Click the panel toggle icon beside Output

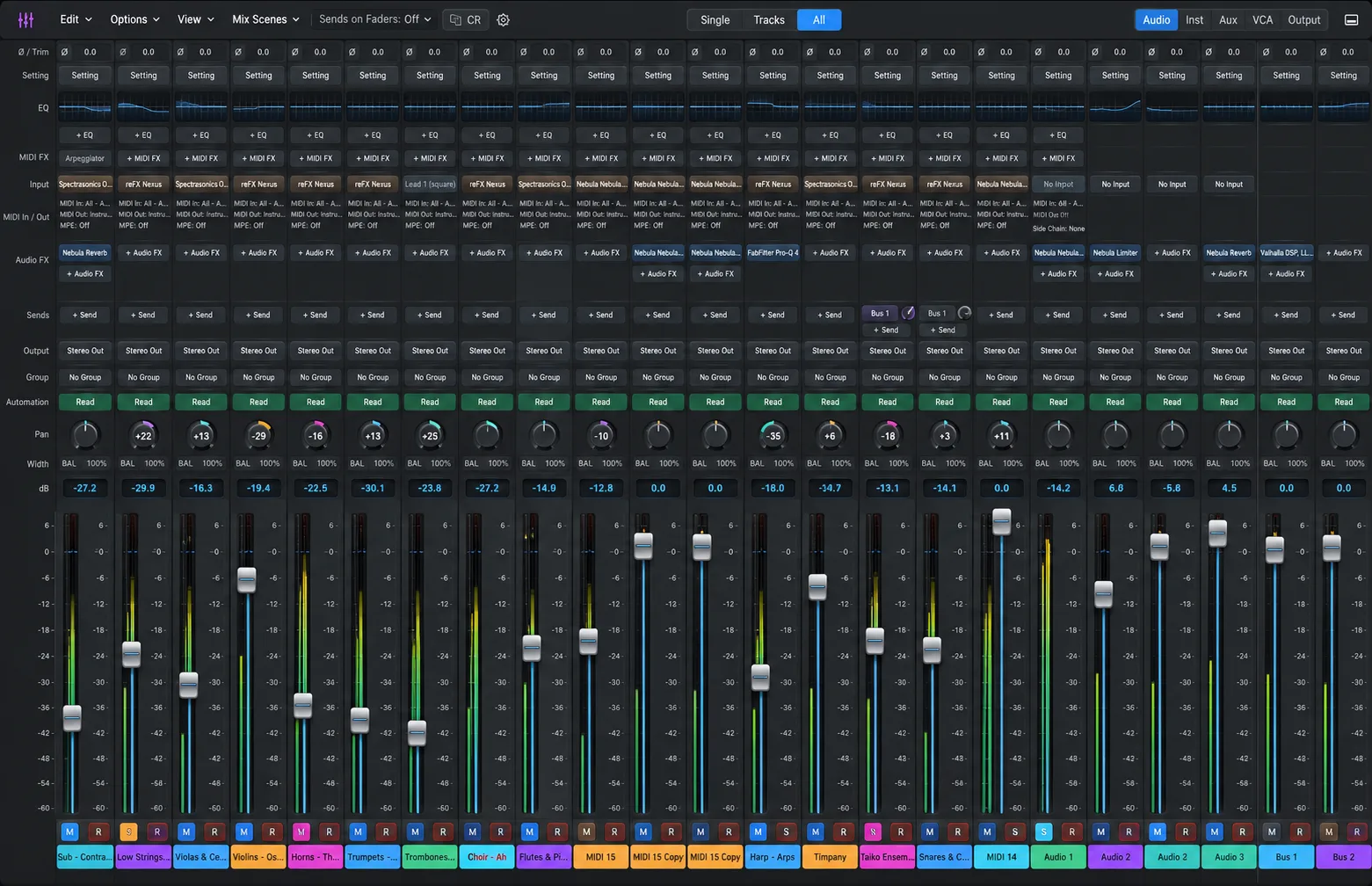tap(1351, 19)
